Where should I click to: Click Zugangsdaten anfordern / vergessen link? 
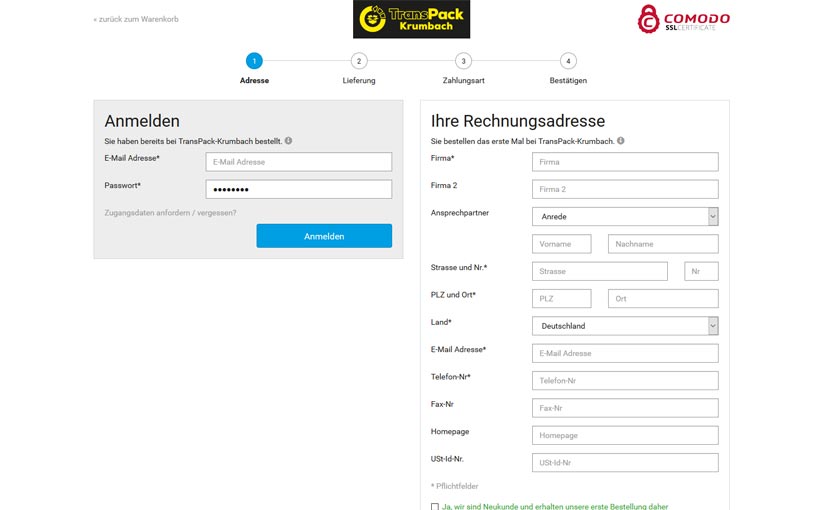coord(170,213)
